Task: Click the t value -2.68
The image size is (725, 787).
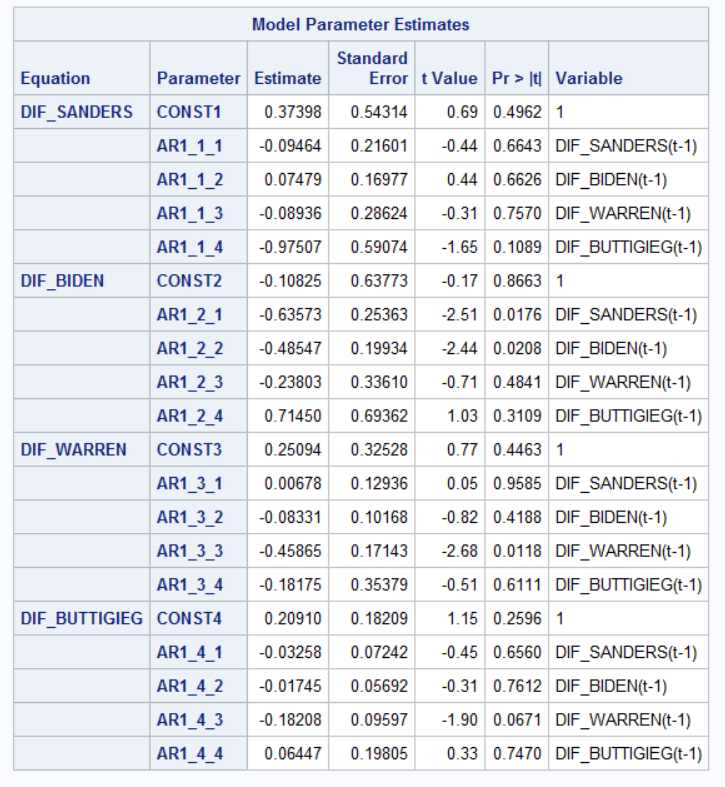Action: click(459, 551)
